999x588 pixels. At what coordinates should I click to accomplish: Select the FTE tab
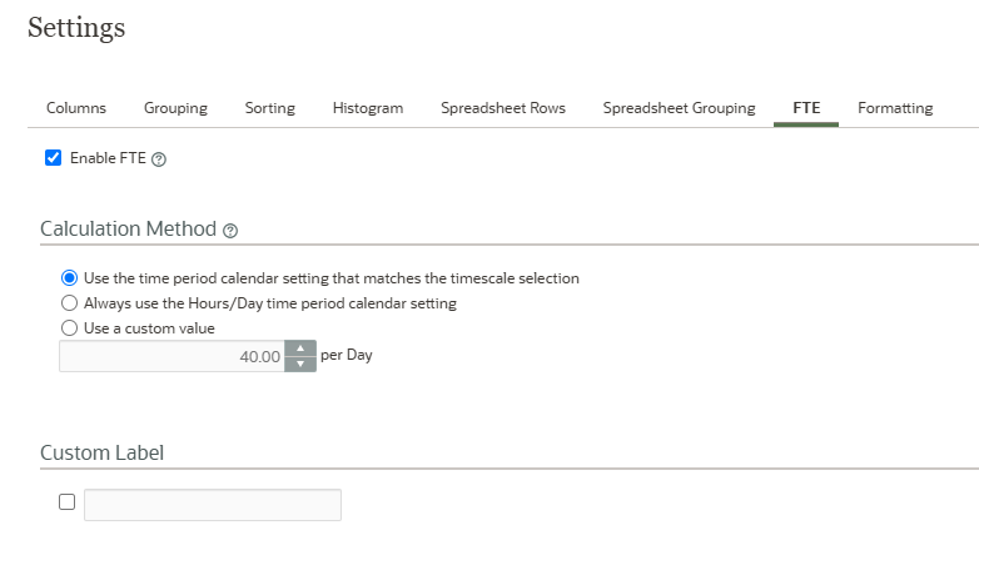point(806,108)
